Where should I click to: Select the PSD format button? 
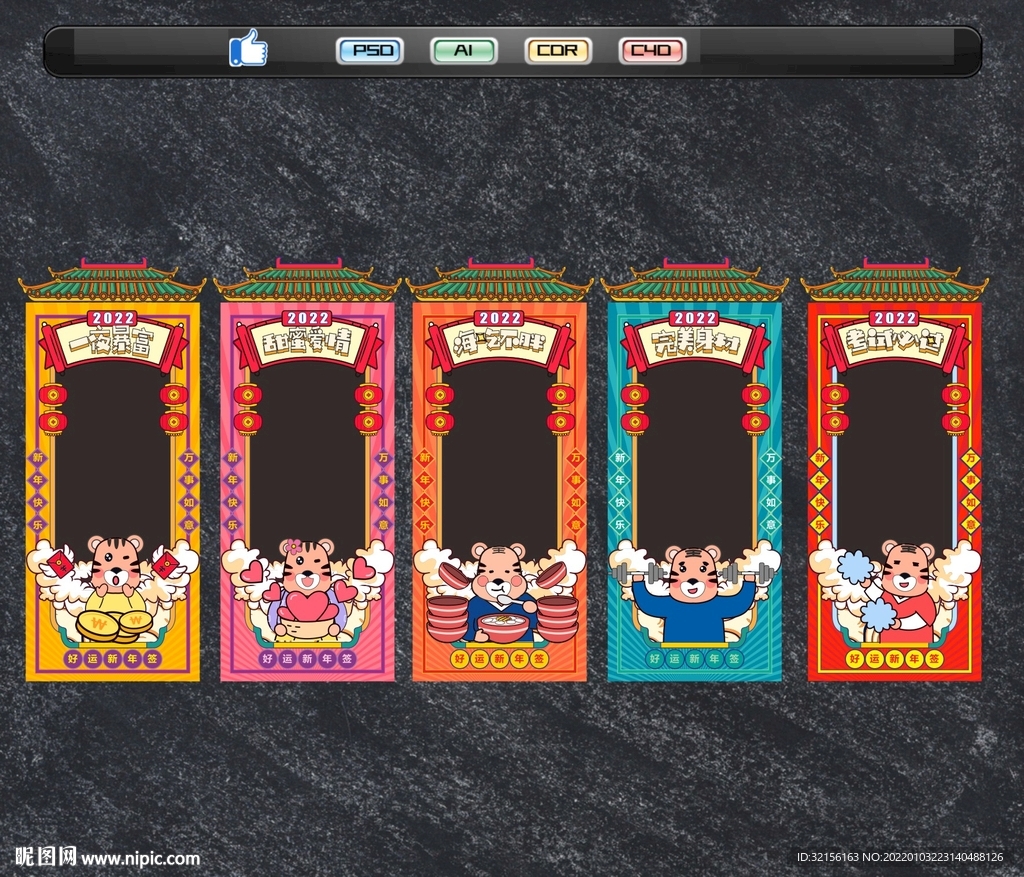370,50
